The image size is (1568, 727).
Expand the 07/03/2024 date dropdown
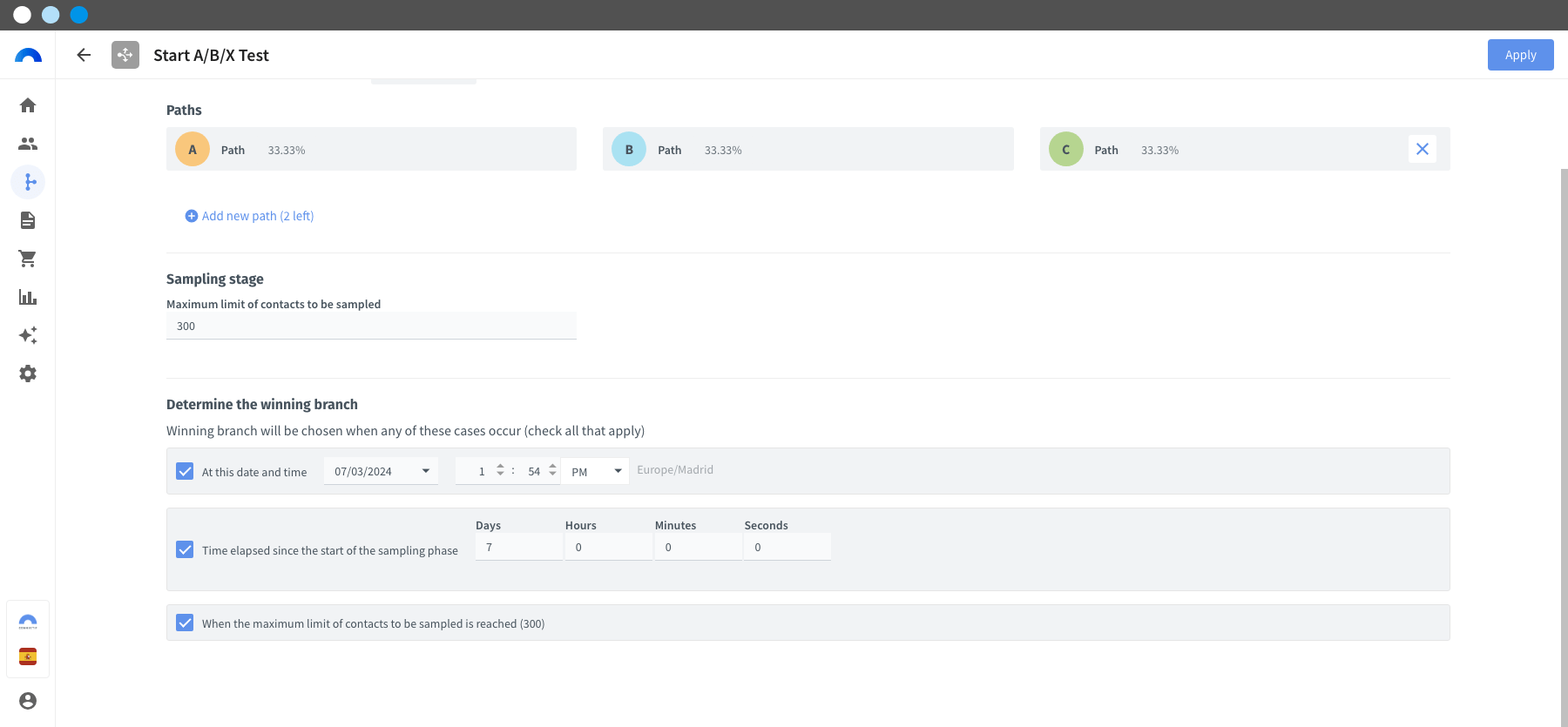pyautogui.click(x=381, y=471)
